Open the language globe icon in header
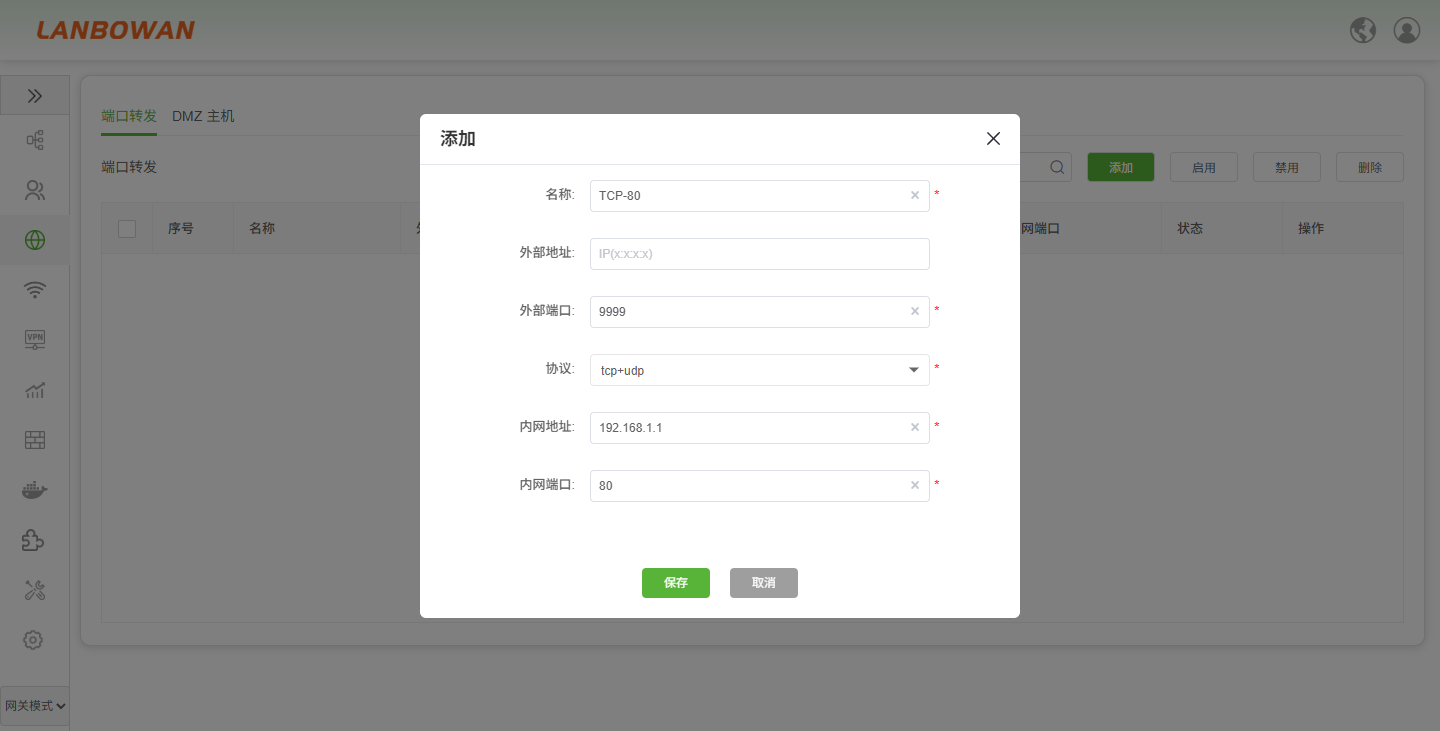Screen dimensions: 1440x731 [1363, 30]
